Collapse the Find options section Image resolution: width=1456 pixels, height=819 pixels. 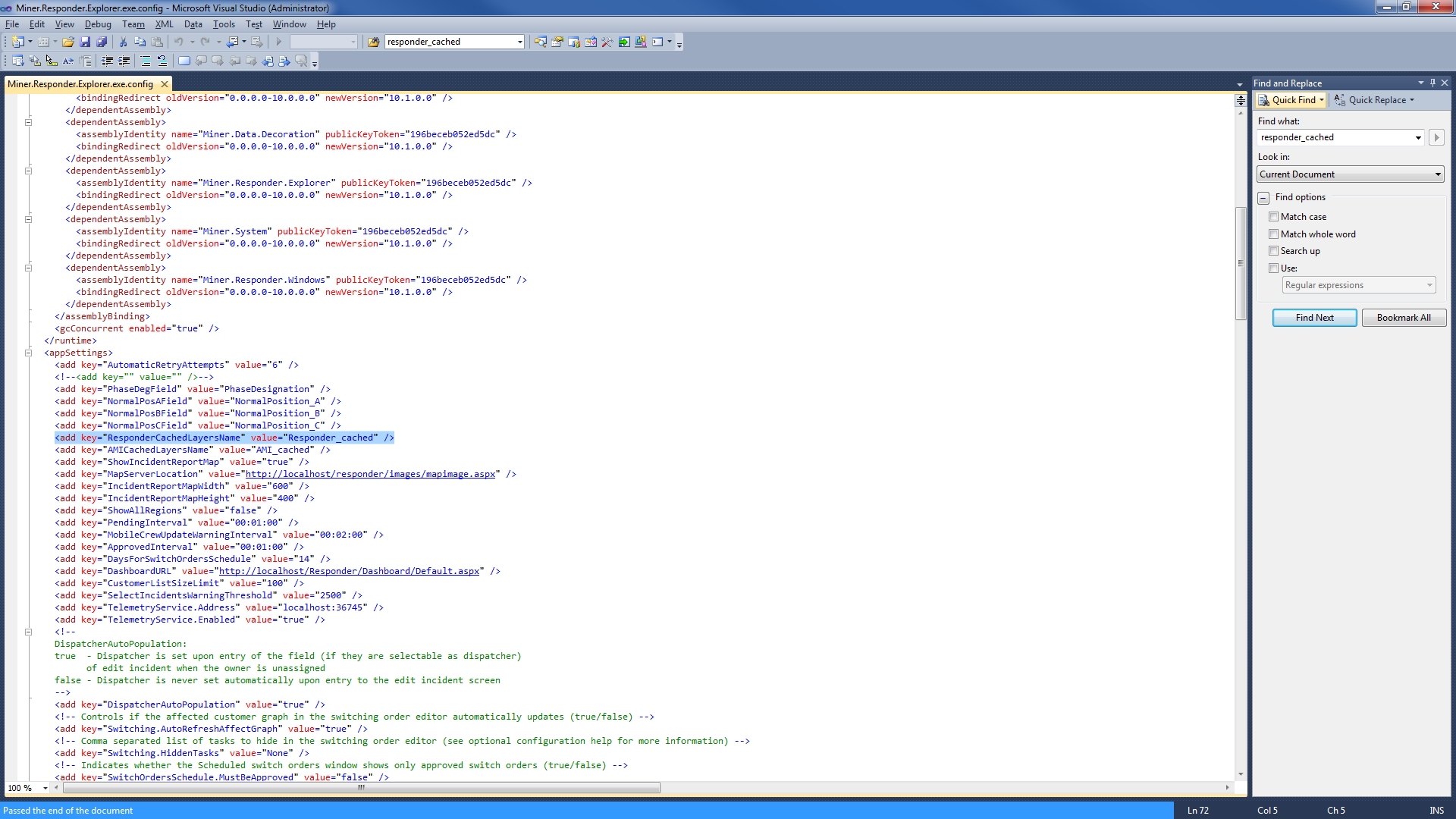coord(1264,198)
